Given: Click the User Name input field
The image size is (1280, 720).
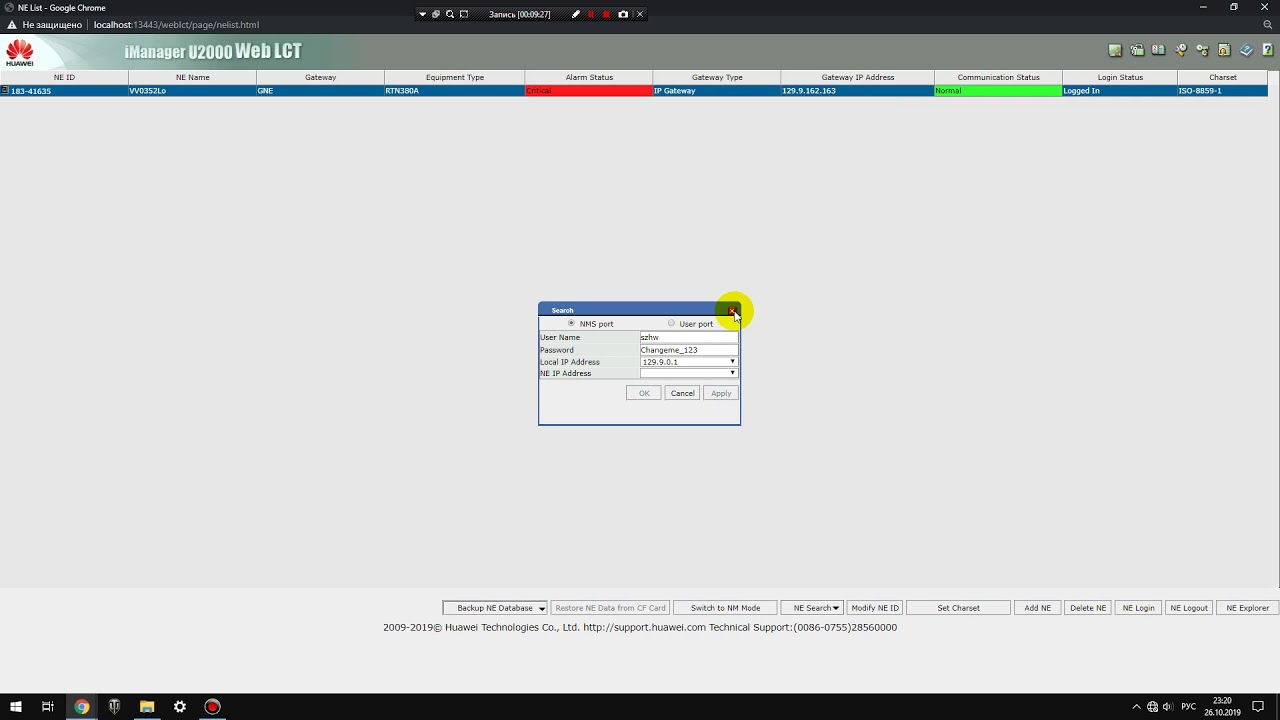Looking at the screenshot, I should (x=689, y=337).
